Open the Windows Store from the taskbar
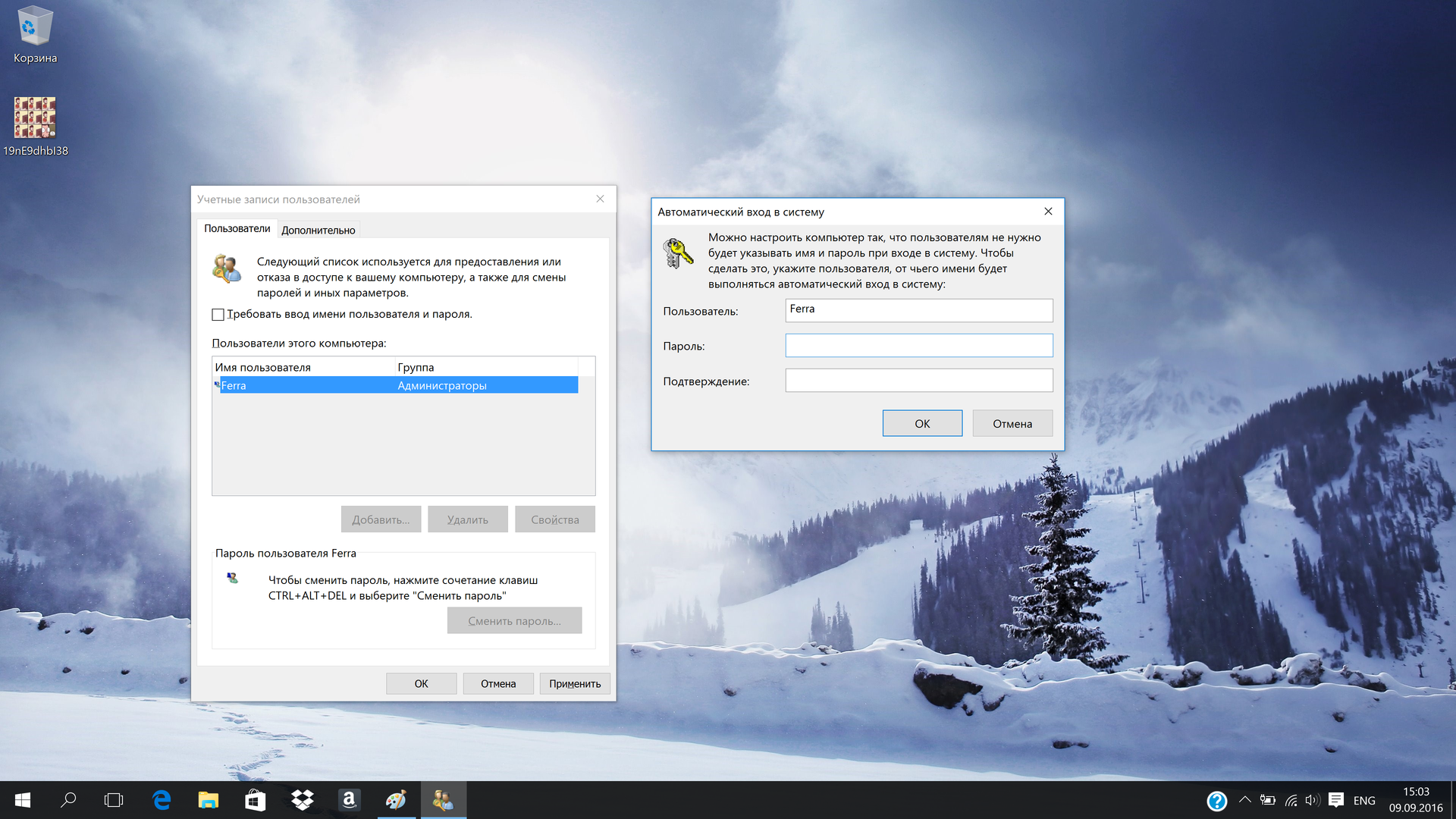This screenshot has width=1456, height=819. 255,799
